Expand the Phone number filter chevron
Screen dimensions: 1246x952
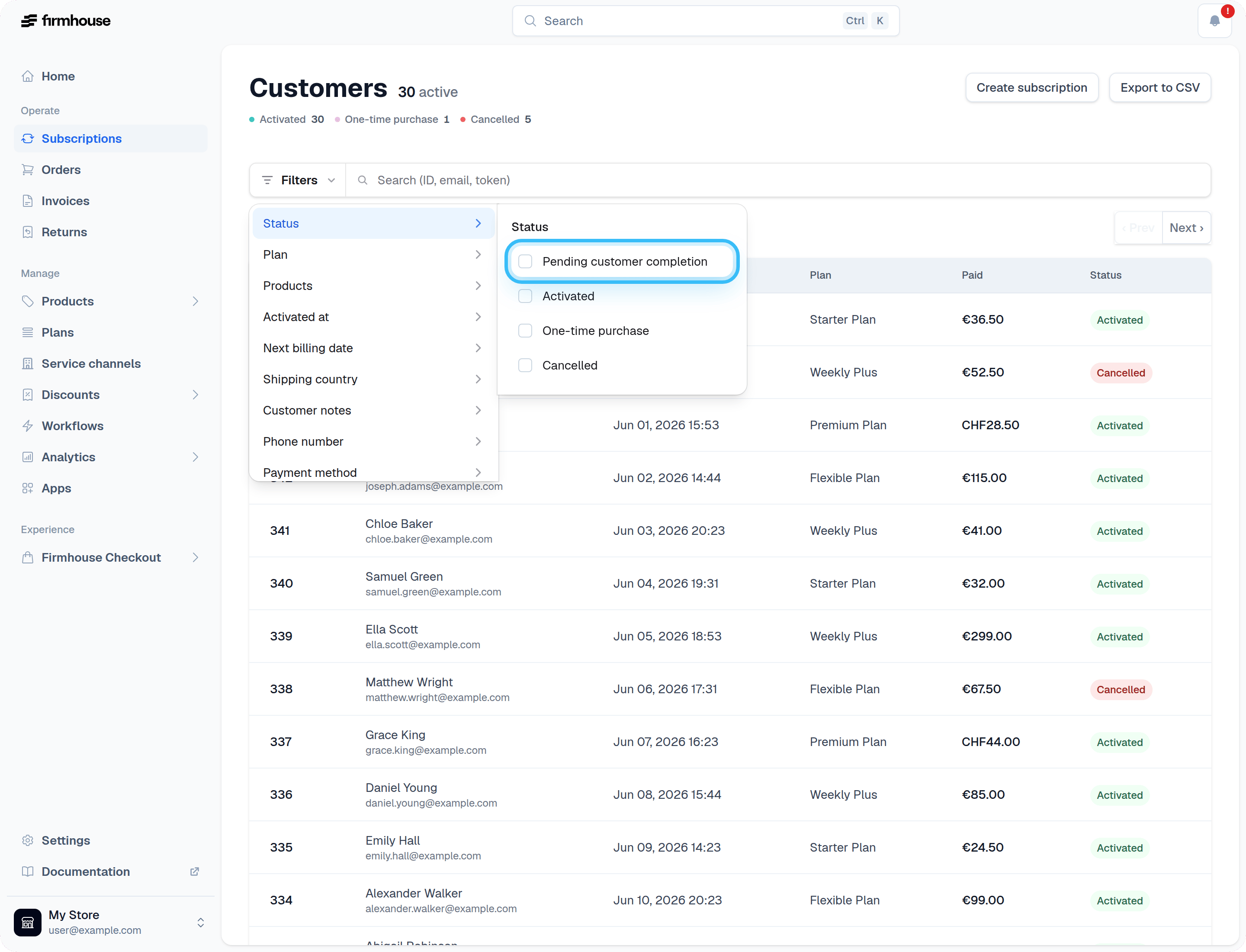point(478,441)
